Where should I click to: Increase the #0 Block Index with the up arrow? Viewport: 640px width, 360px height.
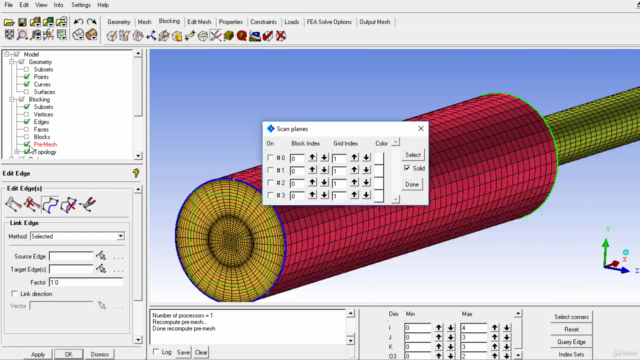click(312, 157)
